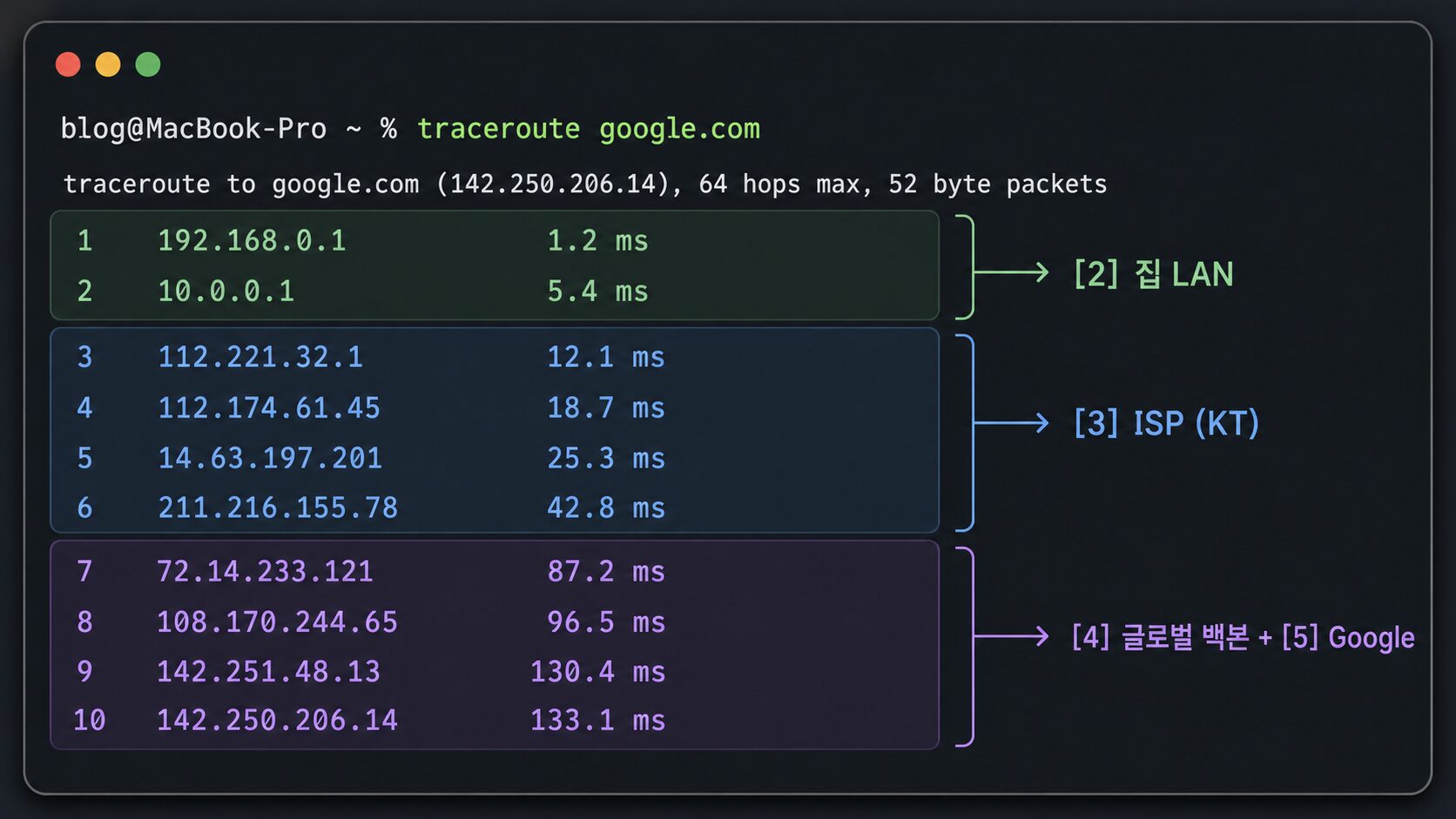This screenshot has height=819, width=1456.
Task: Click the 'blog@MacBook-Pro' prompt text
Action: click(x=193, y=129)
